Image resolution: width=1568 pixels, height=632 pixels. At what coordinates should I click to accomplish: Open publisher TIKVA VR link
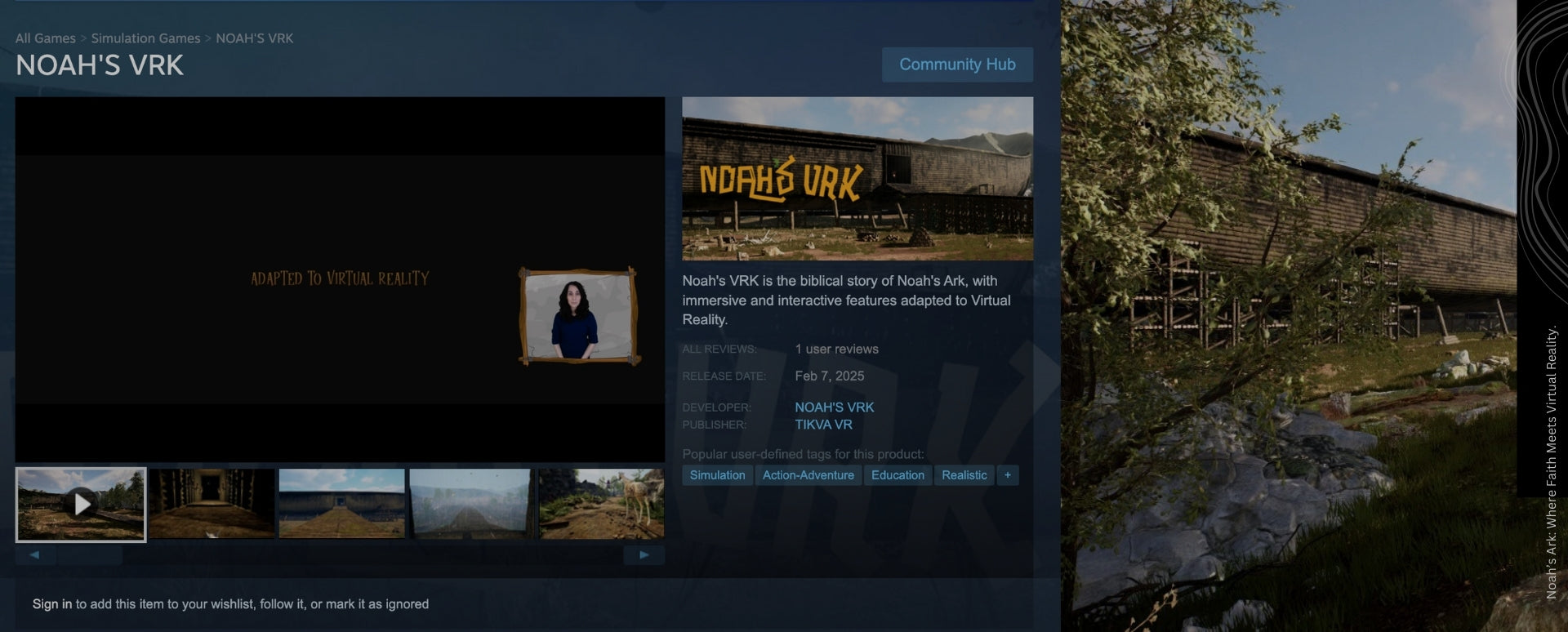823,425
